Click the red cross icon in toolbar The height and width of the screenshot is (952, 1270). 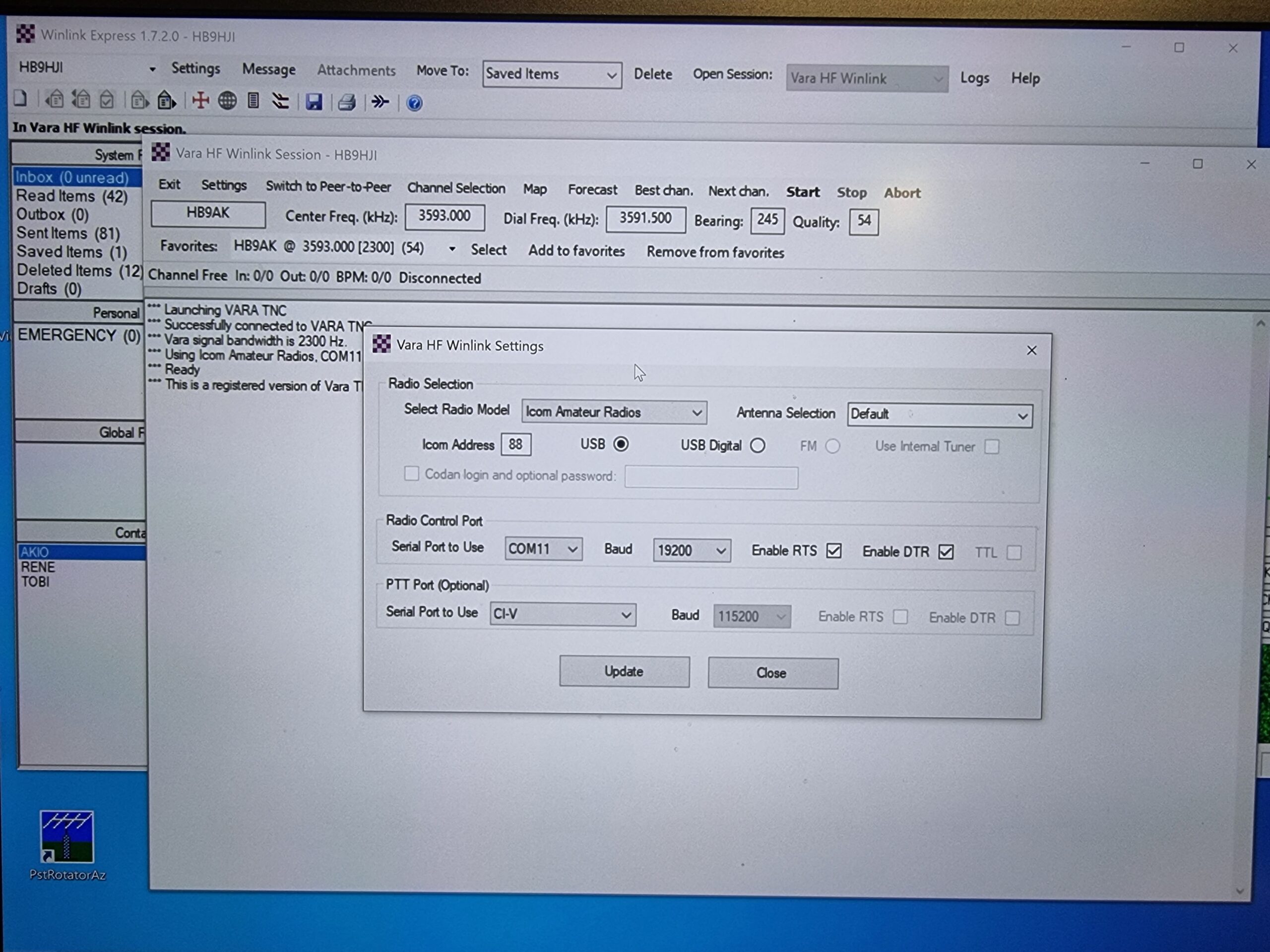[x=200, y=101]
